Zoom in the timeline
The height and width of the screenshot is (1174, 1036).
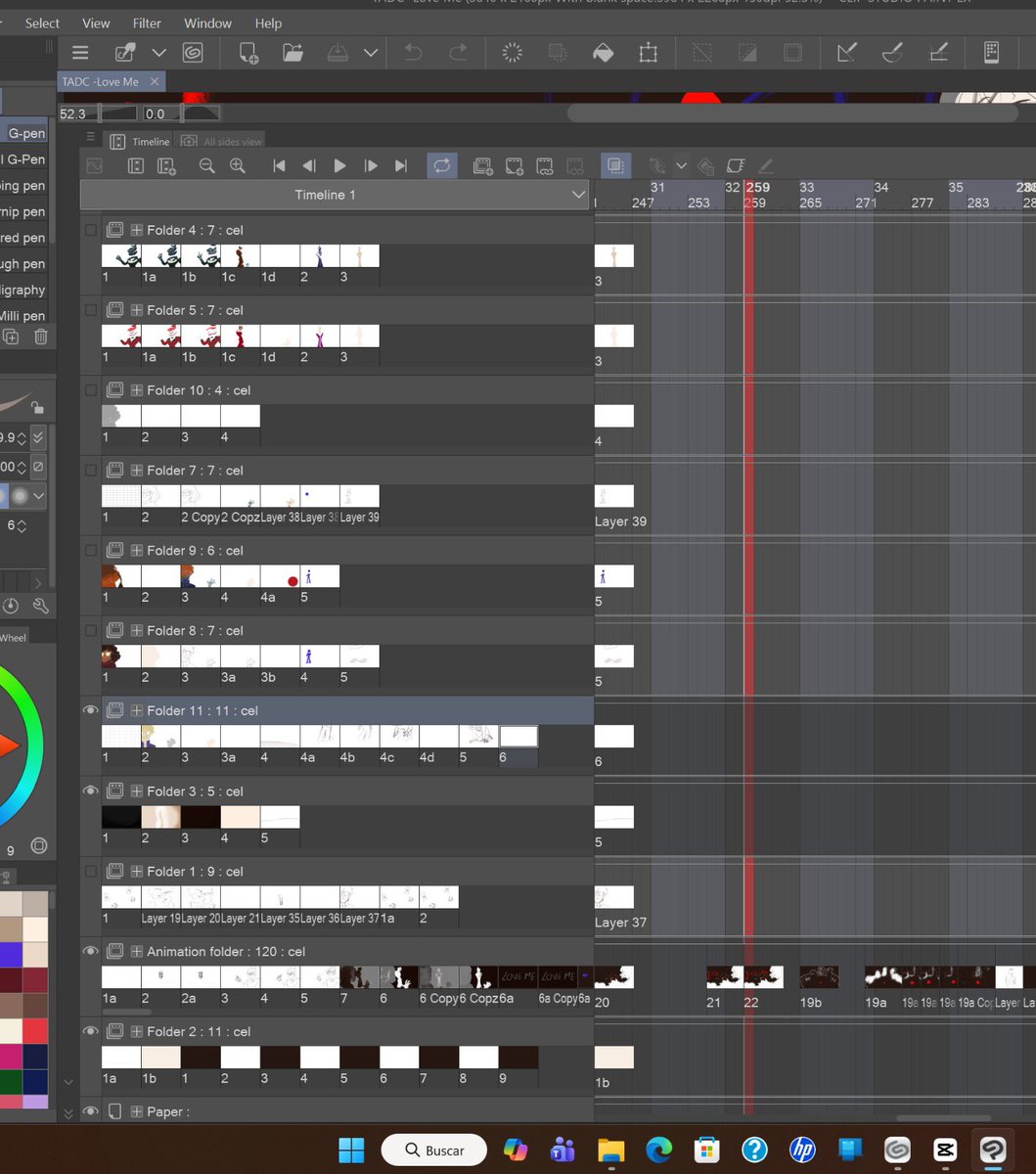pyautogui.click(x=238, y=166)
